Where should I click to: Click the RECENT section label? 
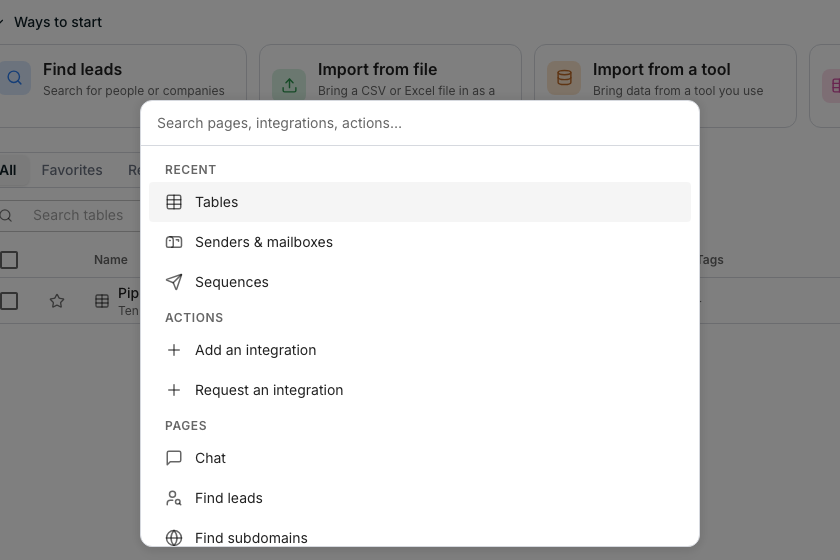click(x=190, y=170)
